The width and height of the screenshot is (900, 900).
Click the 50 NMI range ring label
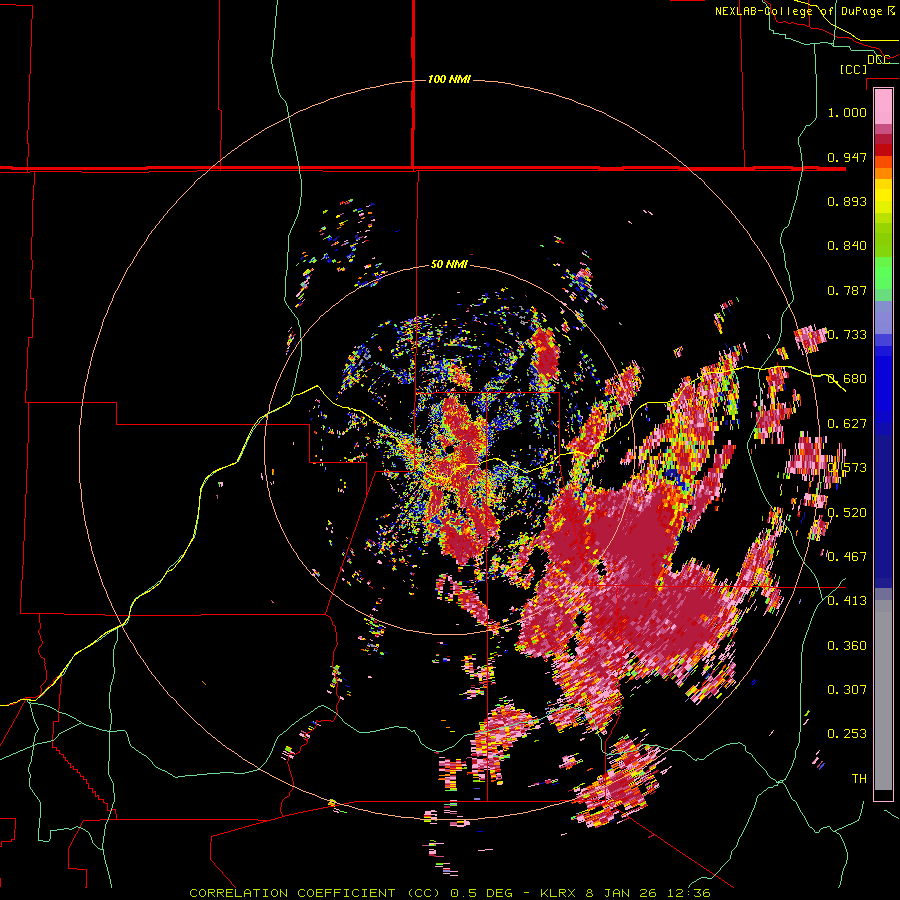pos(449,264)
